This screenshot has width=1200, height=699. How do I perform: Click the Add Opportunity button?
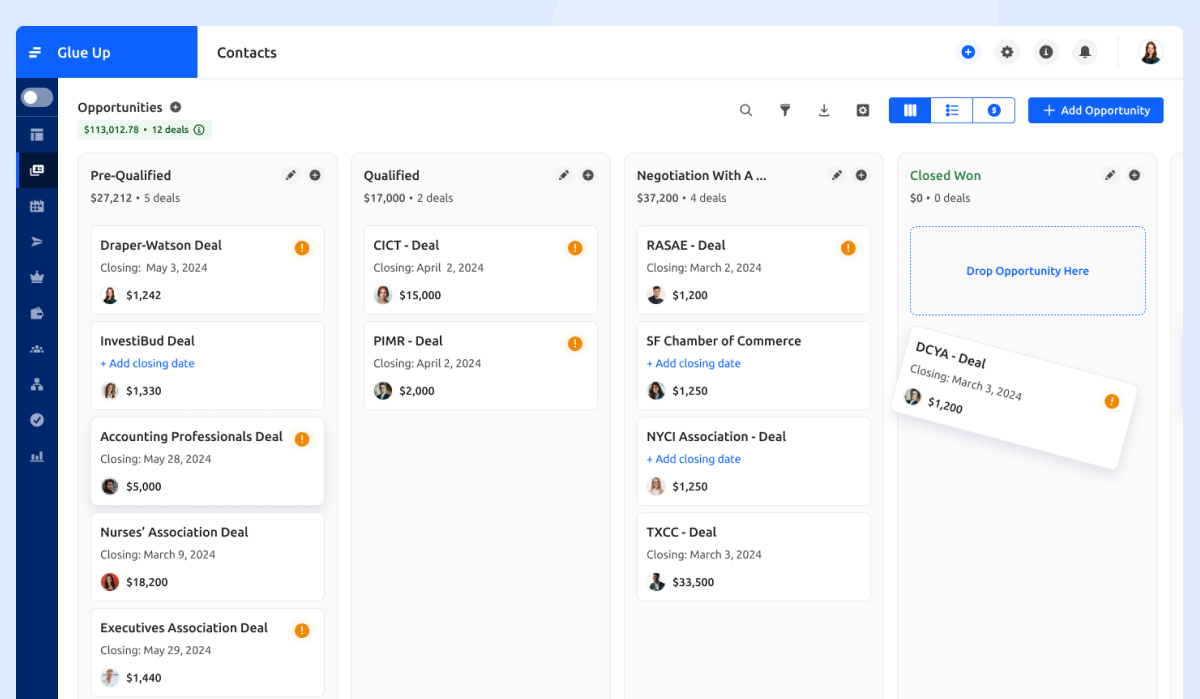(1095, 110)
